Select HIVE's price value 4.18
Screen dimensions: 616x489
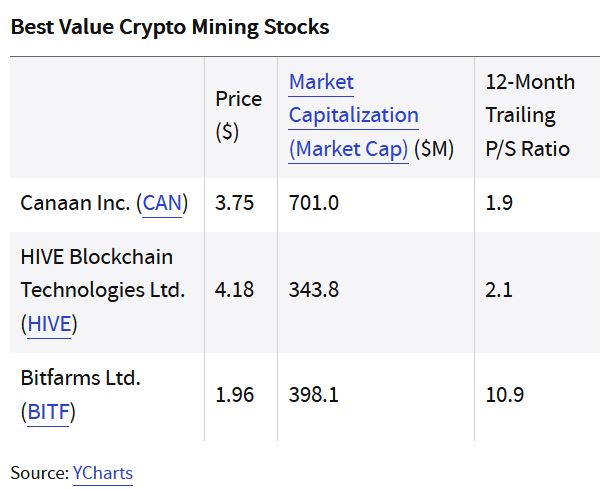point(235,290)
